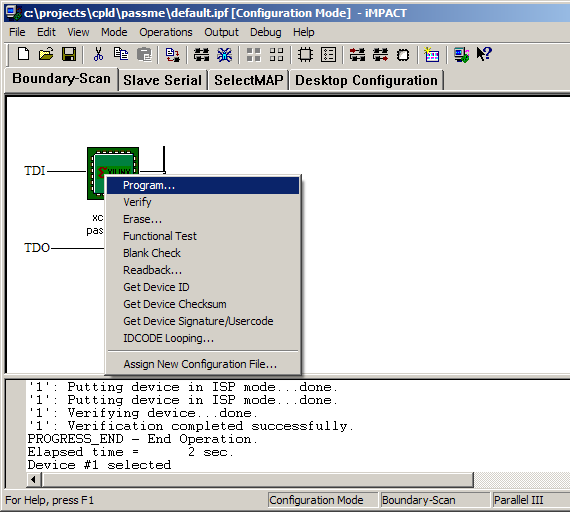Click the calendar-style icon with yellow star
Viewport: 570px width, 512px height.
431,55
